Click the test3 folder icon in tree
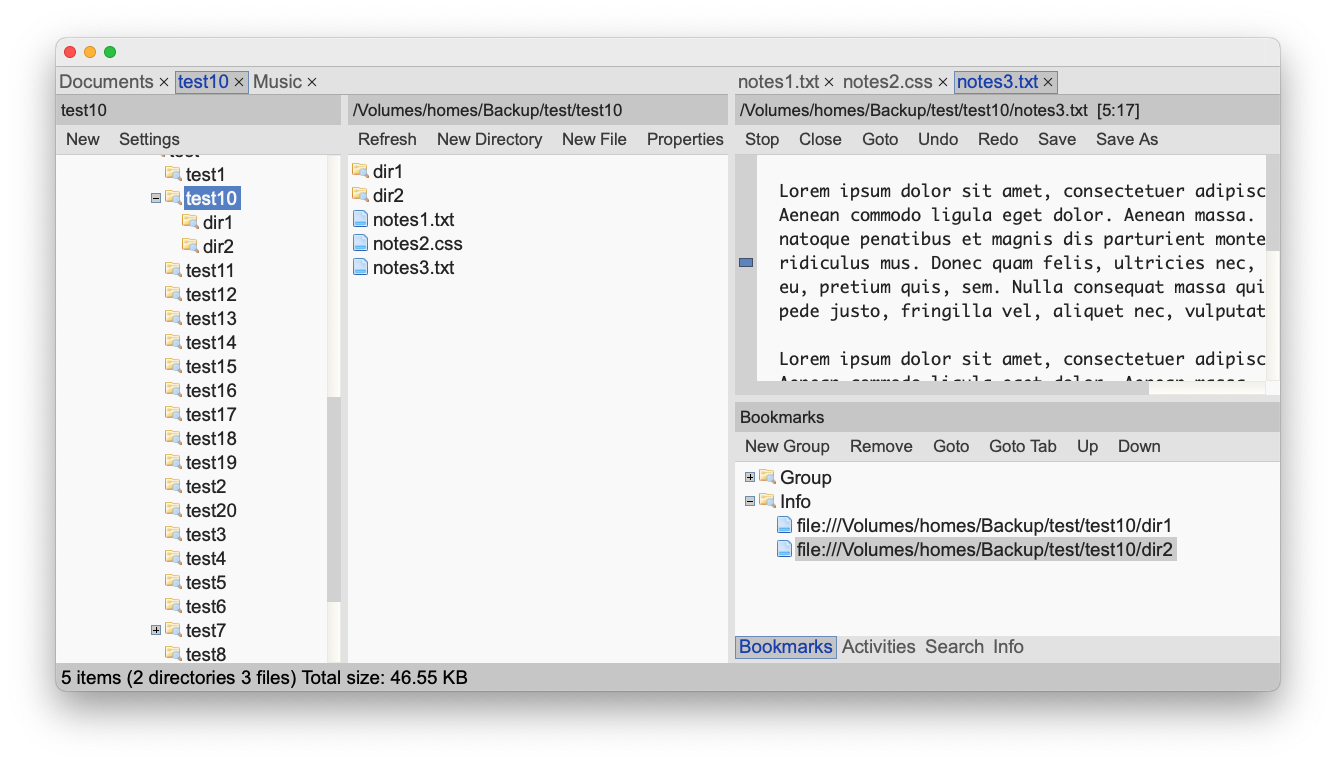The height and width of the screenshot is (765, 1336). coord(173,534)
